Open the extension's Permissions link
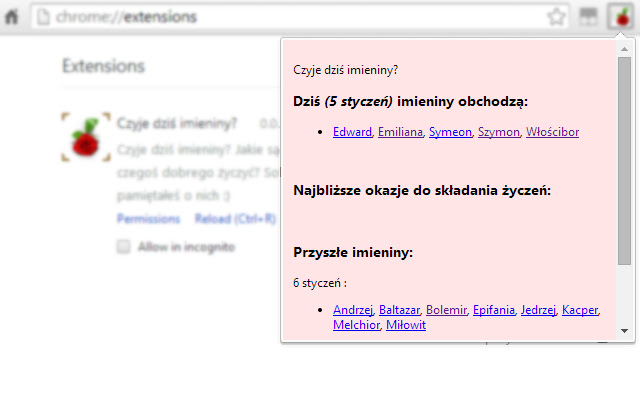The height and width of the screenshot is (400, 640). coord(149,219)
